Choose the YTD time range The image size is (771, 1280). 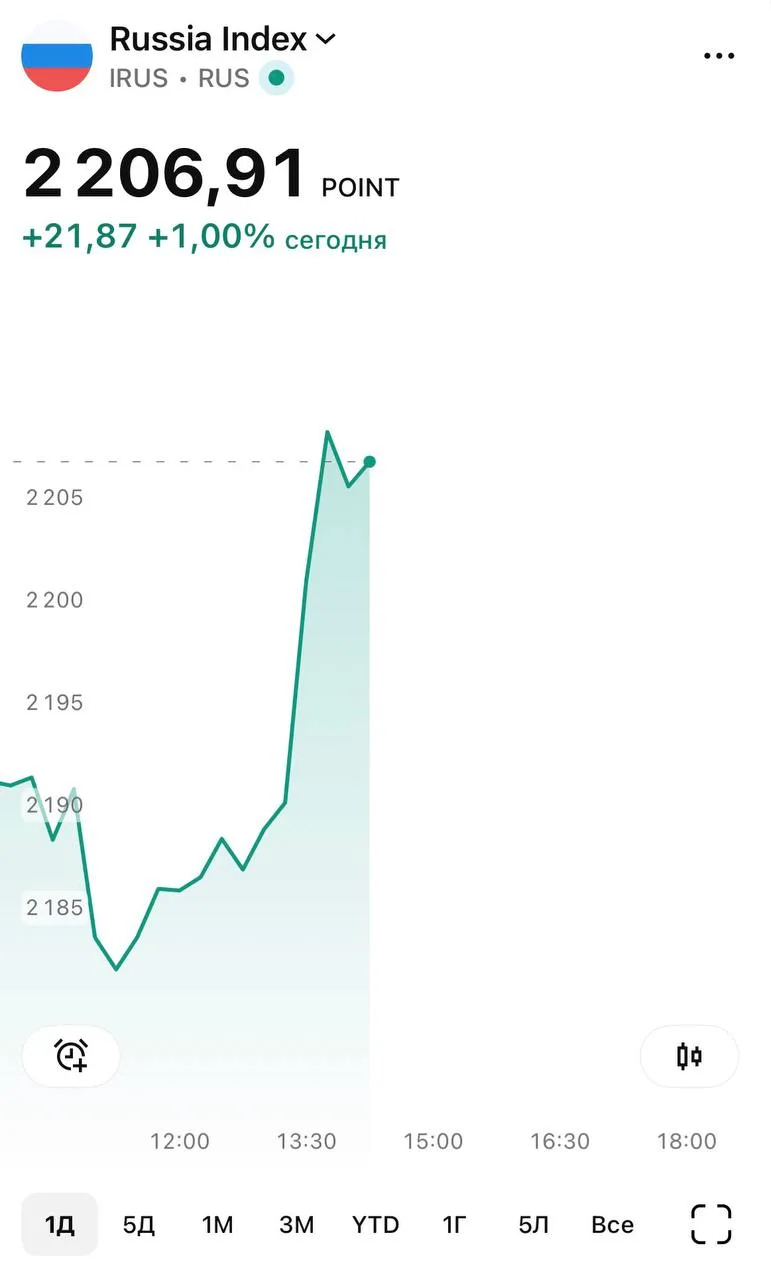(x=375, y=1225)
